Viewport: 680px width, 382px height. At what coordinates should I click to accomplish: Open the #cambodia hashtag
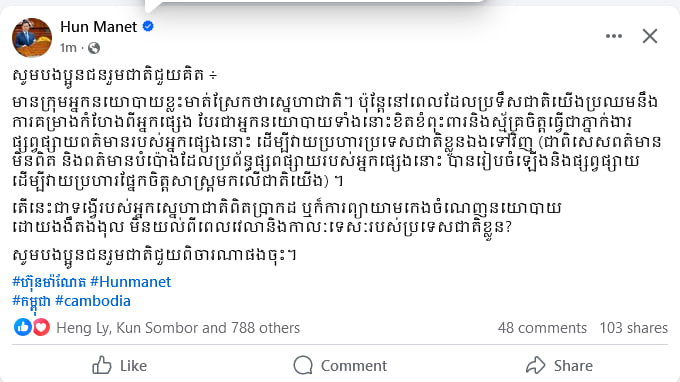93,301
